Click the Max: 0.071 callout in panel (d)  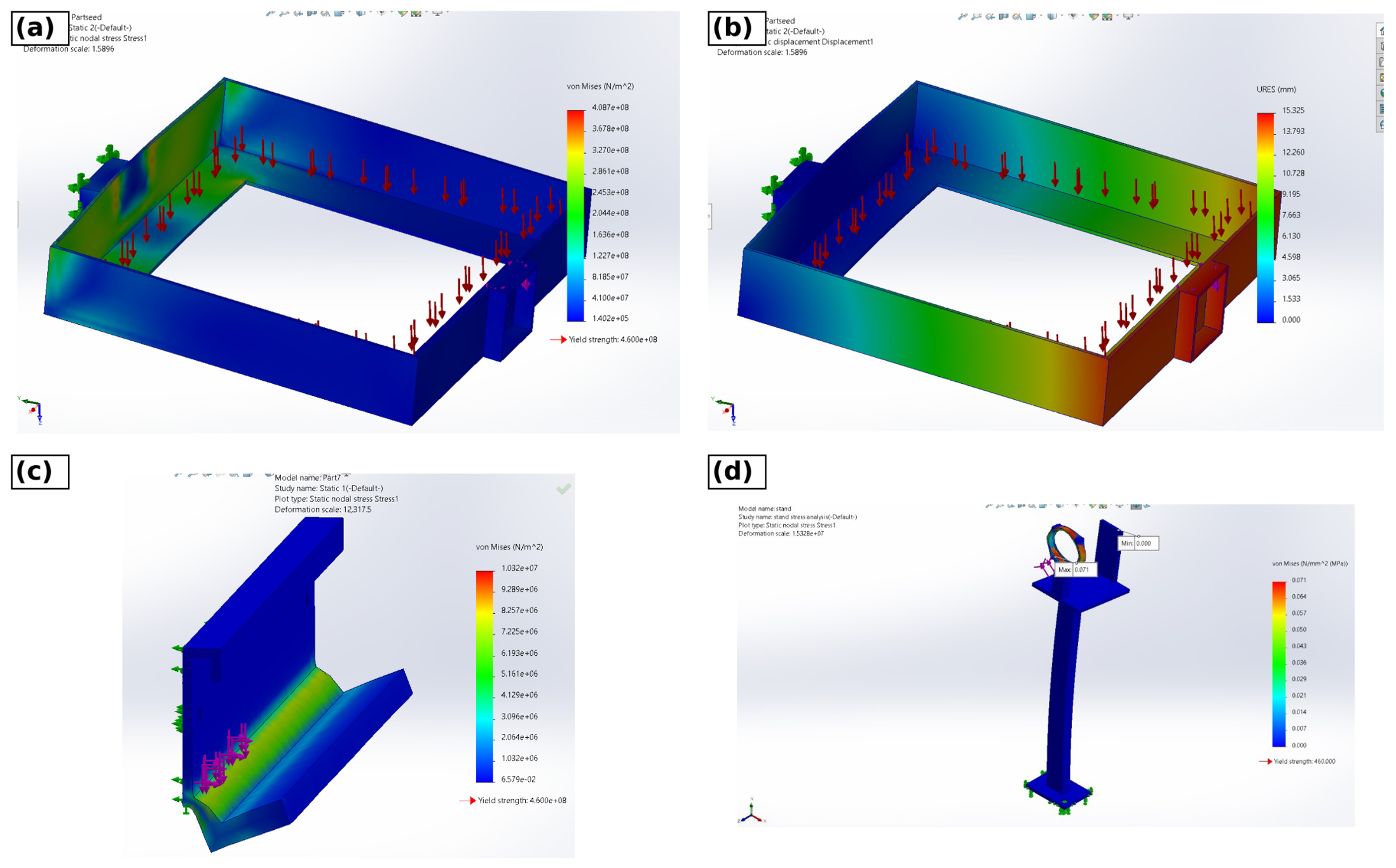tap(1076, 569)
